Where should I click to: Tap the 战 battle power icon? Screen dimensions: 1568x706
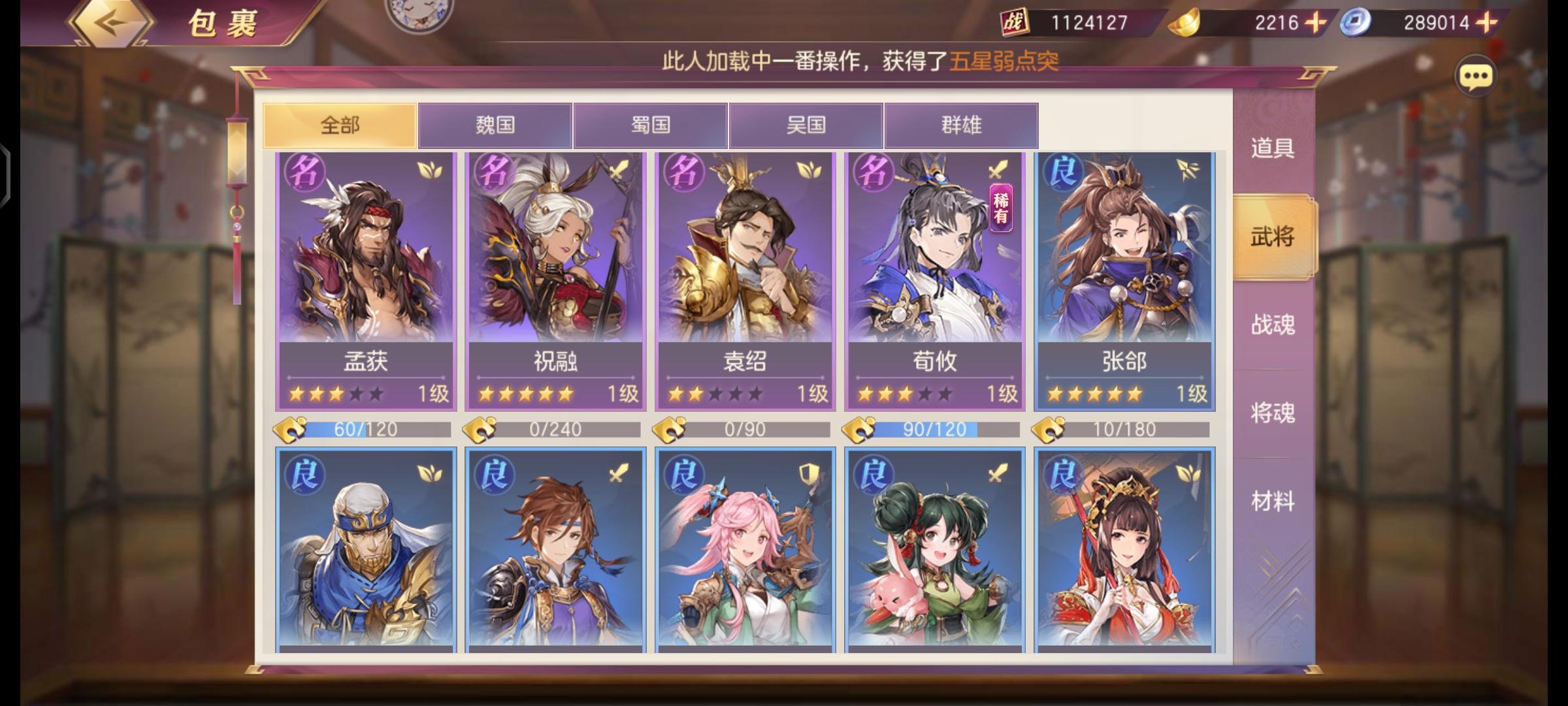pos(1015,23)
